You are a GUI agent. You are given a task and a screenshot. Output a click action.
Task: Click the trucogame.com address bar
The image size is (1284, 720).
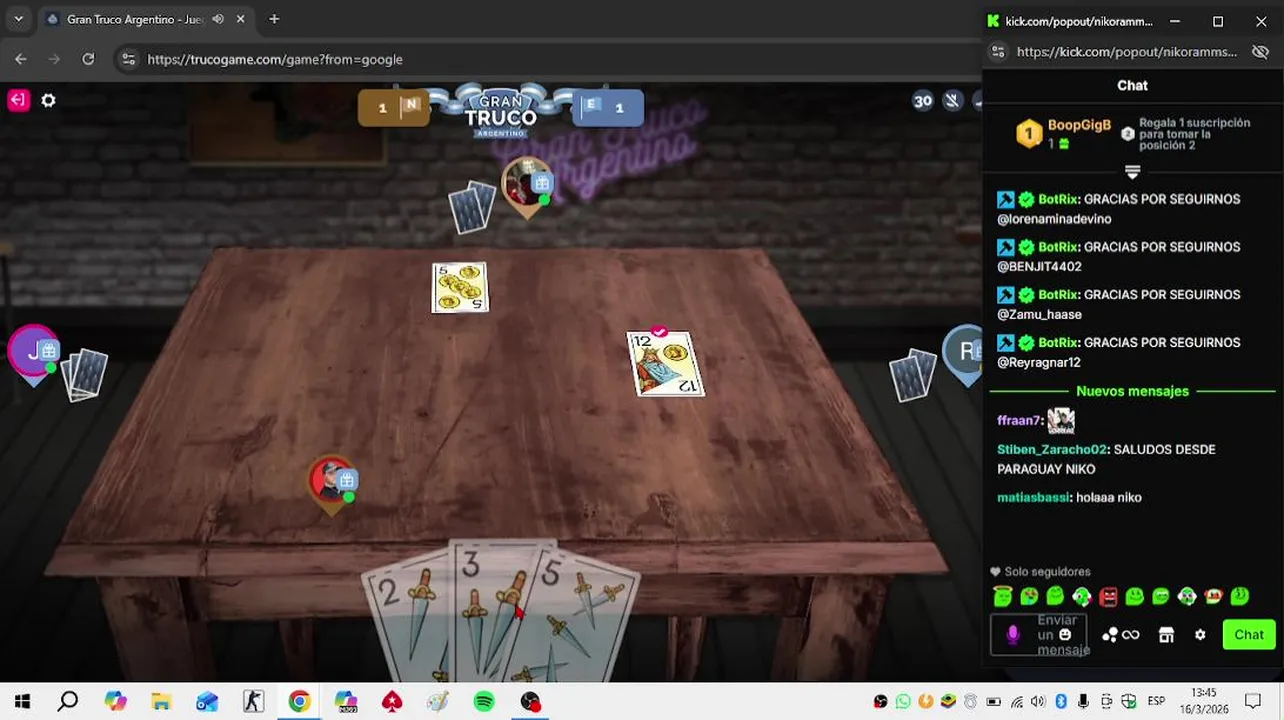(x=275, y=59)
